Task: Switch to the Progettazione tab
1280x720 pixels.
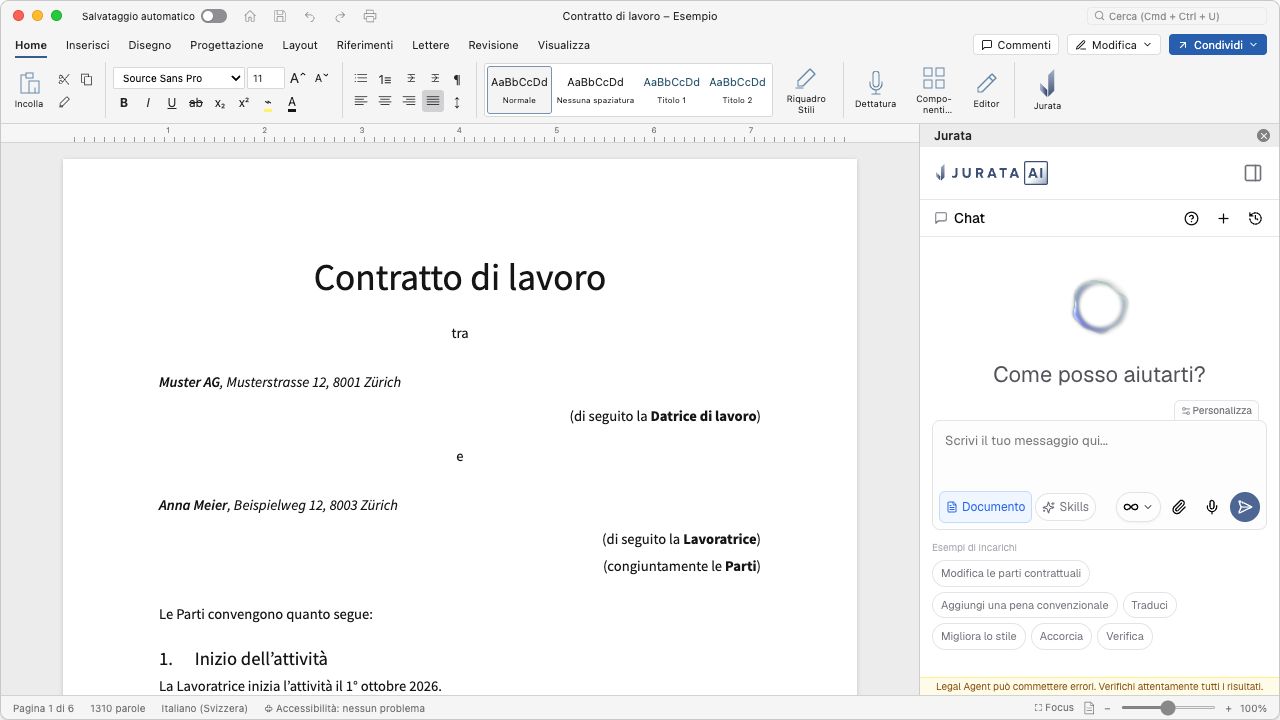Action: pyautogui.click(x=227, y=45)
